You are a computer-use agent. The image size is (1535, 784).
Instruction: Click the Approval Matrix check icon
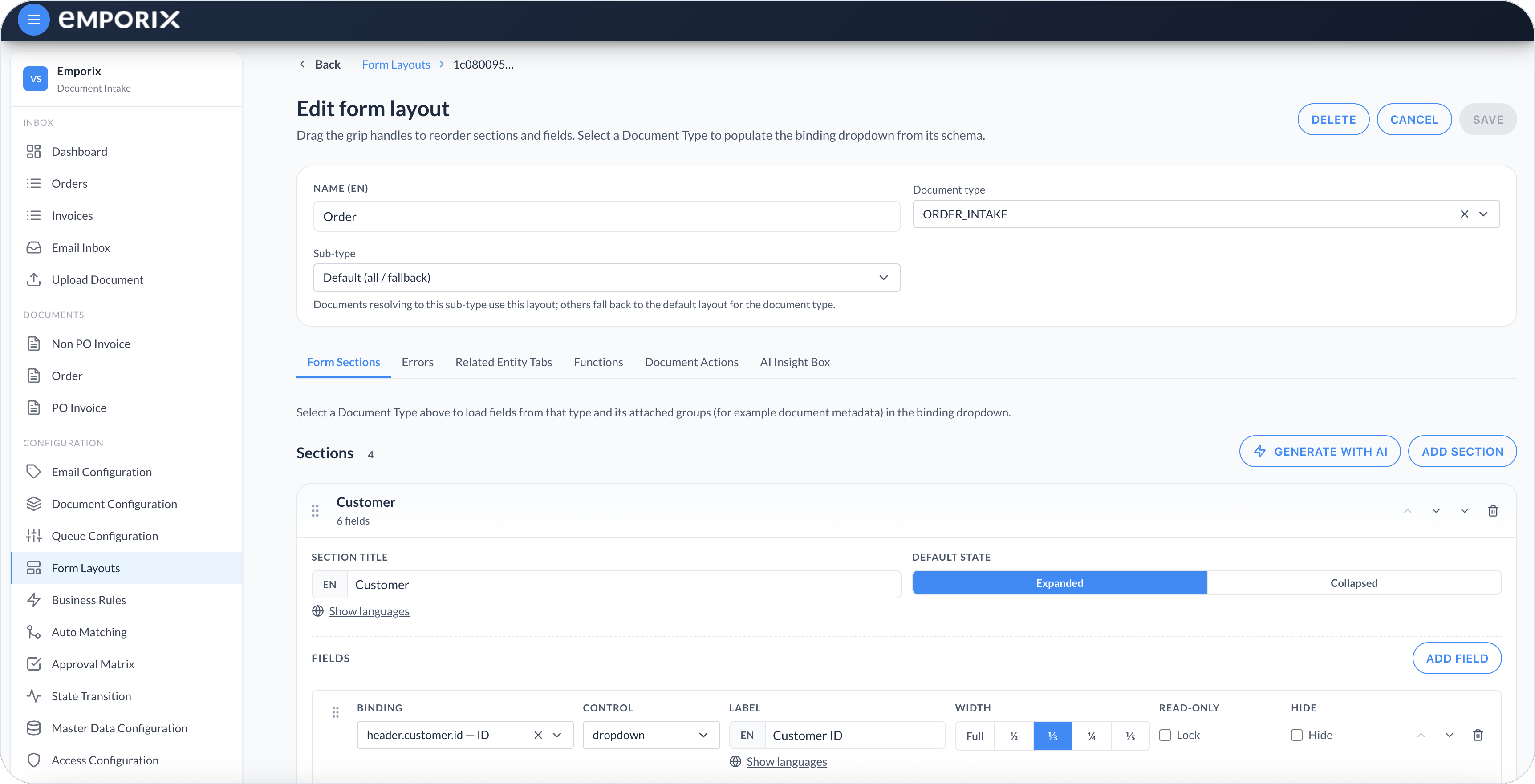point(34,664)
